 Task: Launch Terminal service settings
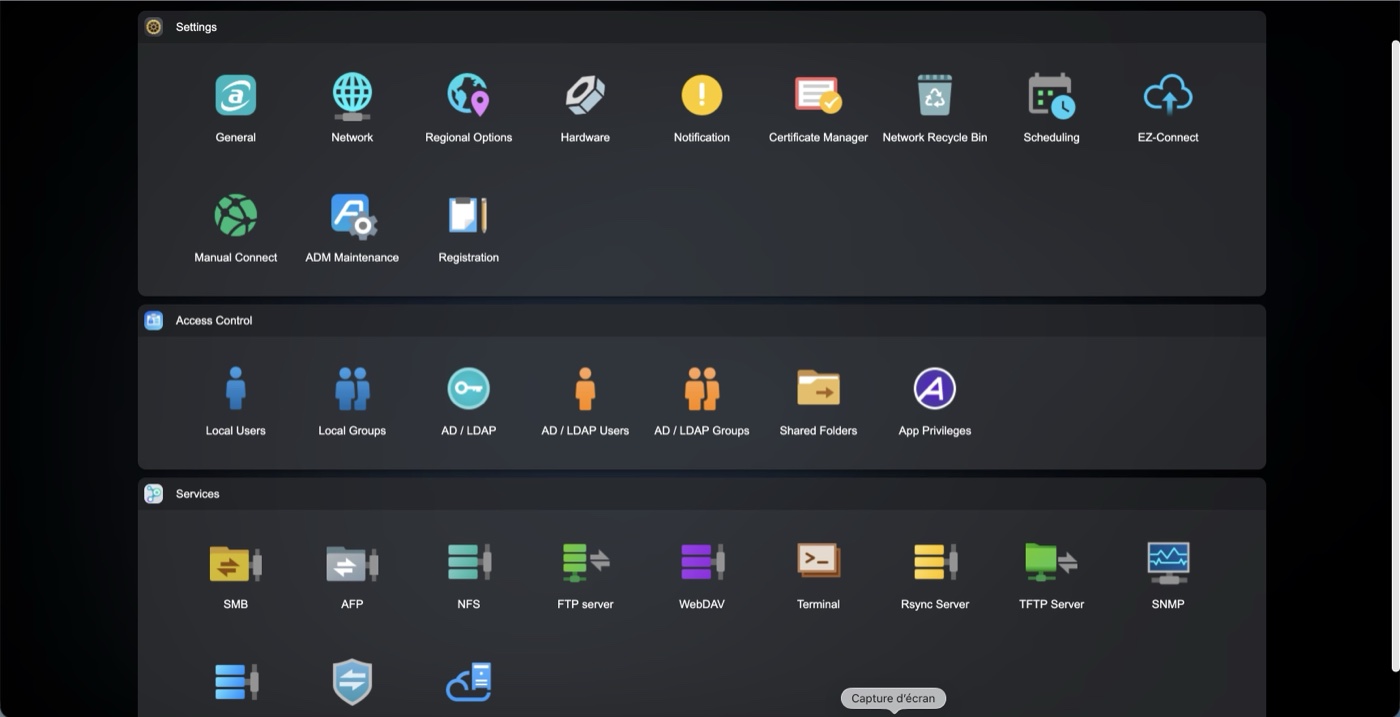click(x=818, y=560)
